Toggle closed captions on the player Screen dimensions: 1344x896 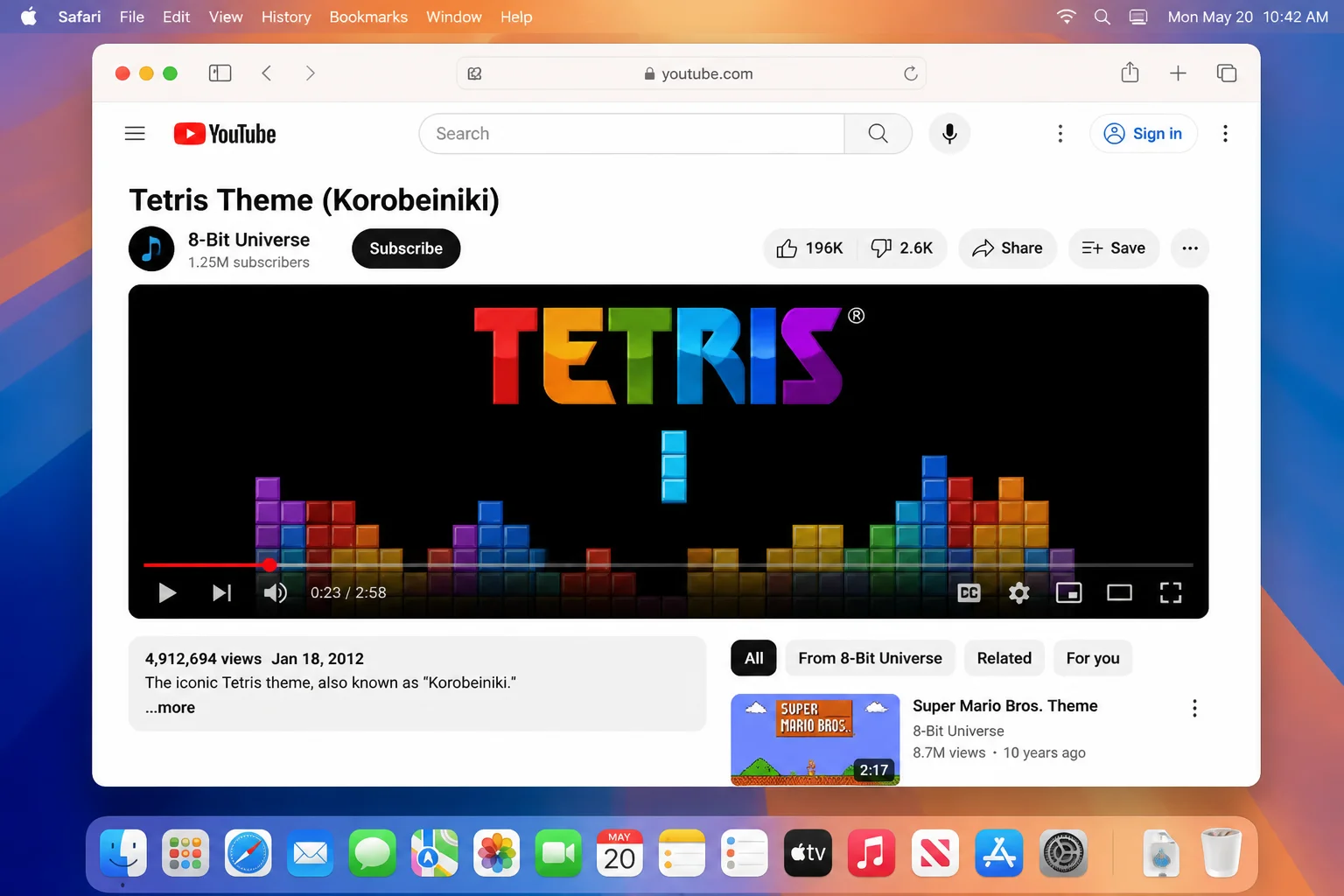point(969,593)
